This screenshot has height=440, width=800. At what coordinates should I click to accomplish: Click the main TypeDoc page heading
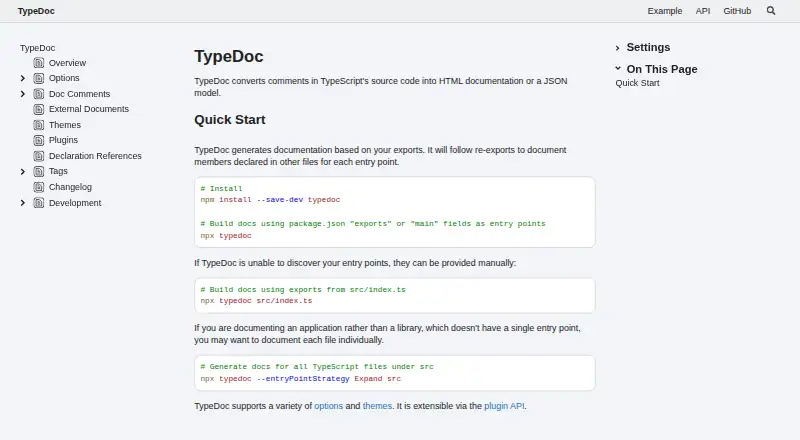pos(229,56)
